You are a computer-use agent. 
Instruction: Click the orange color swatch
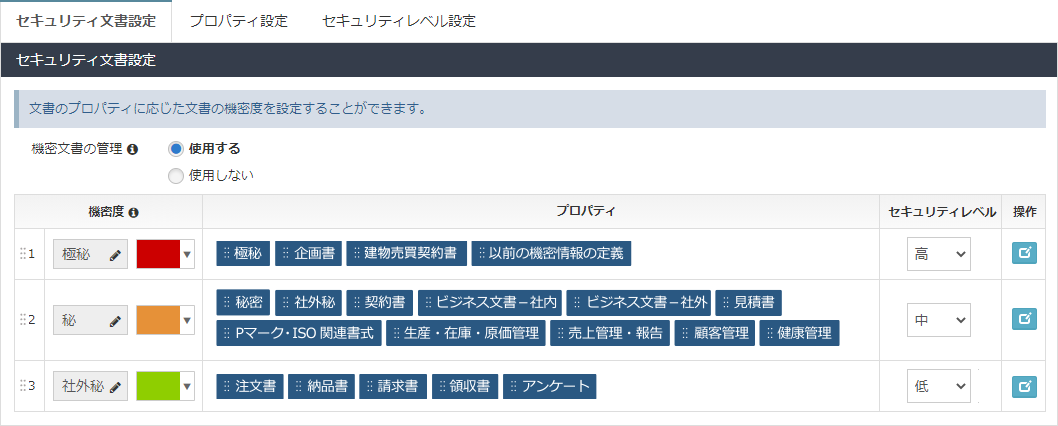[158, 320]
